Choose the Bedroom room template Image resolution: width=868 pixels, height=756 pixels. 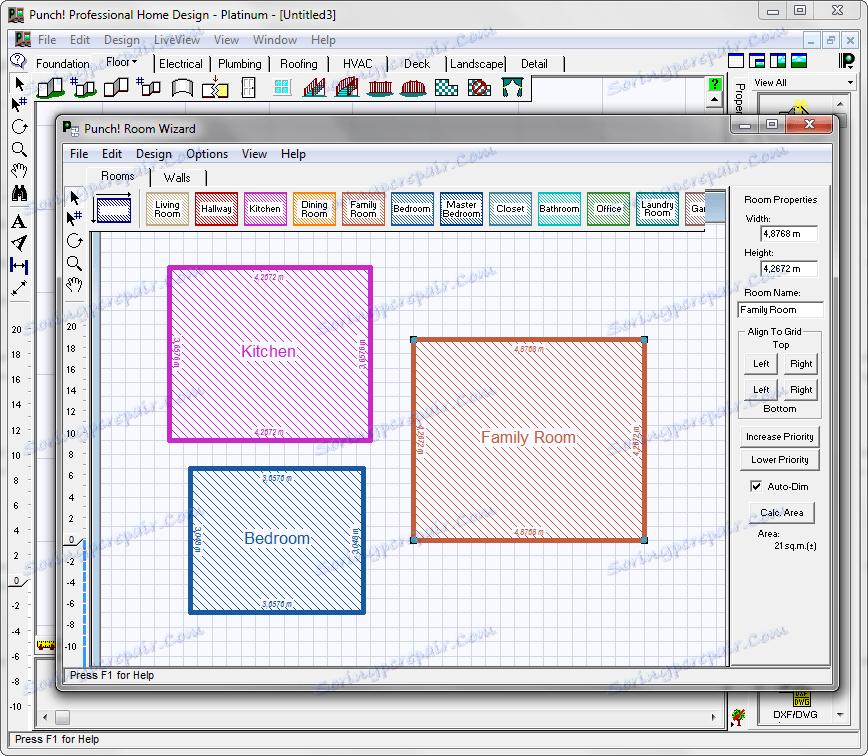412,209
